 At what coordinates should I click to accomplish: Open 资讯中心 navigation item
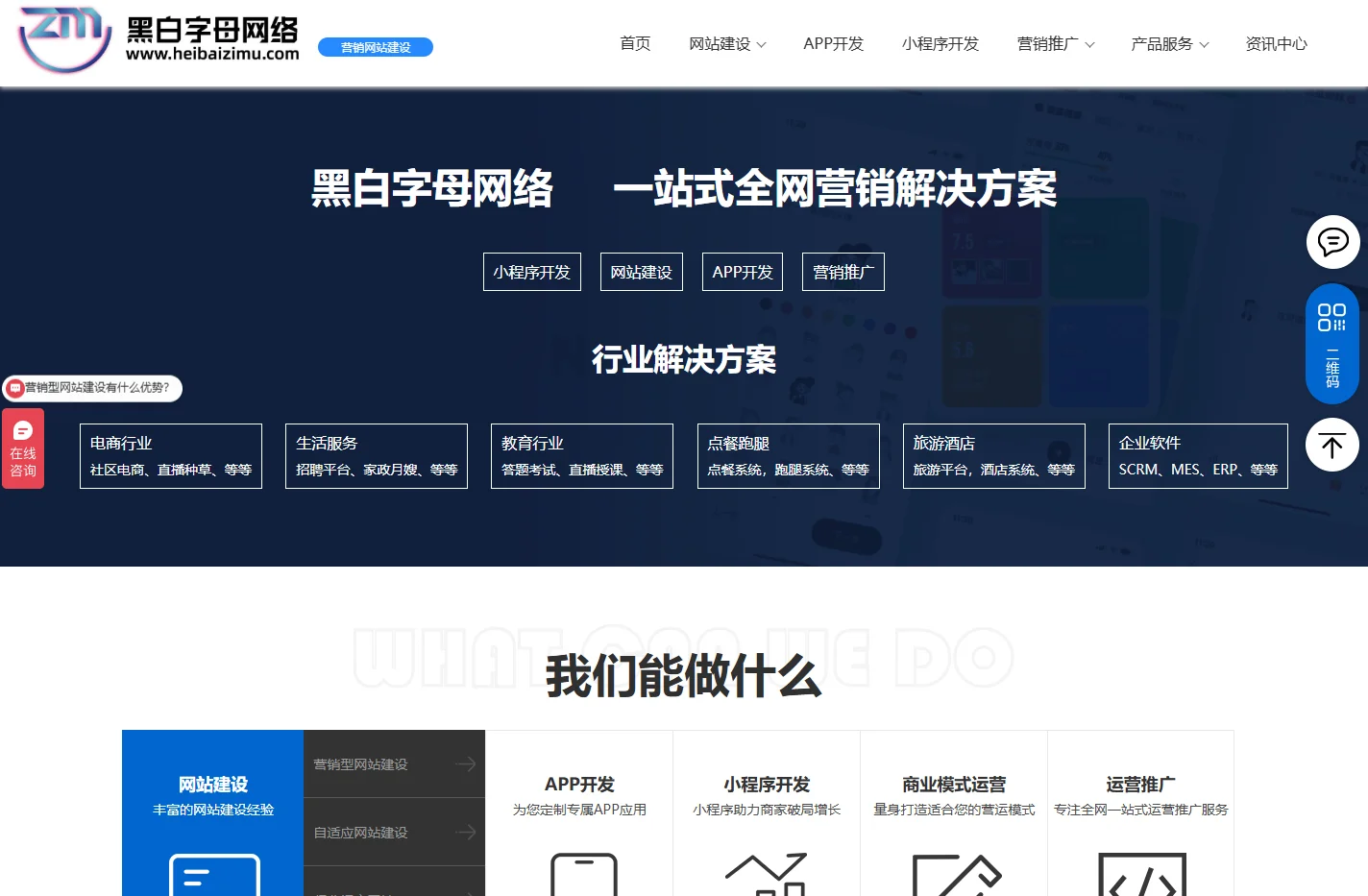[1276, 43]
